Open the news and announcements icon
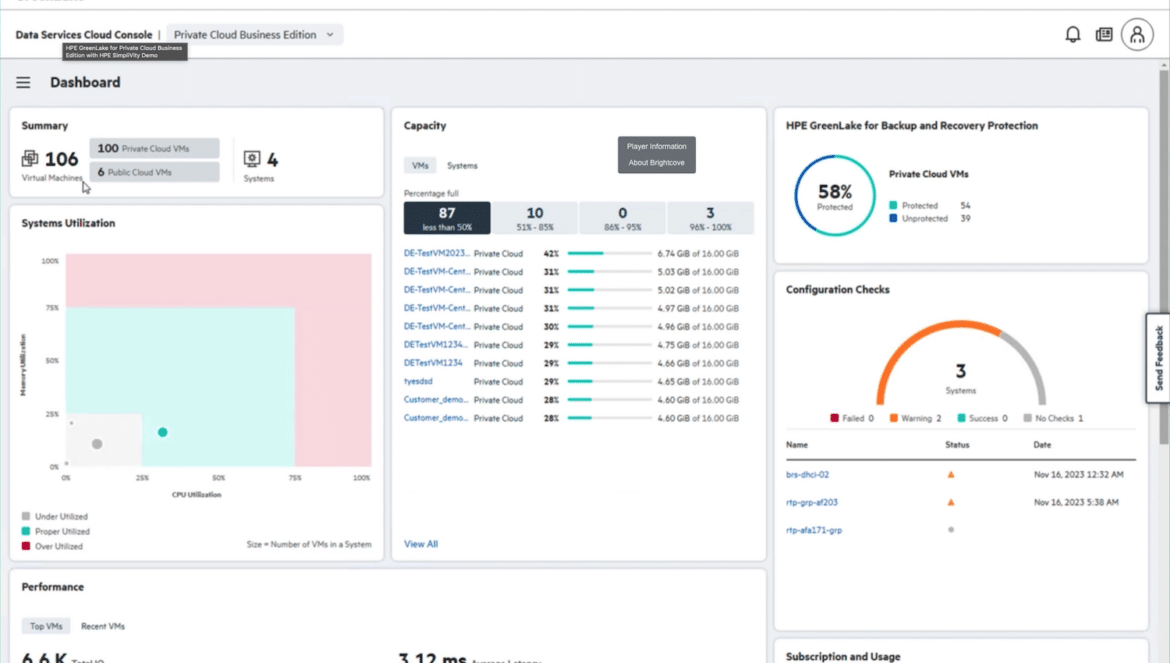The height and width of the screenshot is (663, 1170). tap(1104, 34)
